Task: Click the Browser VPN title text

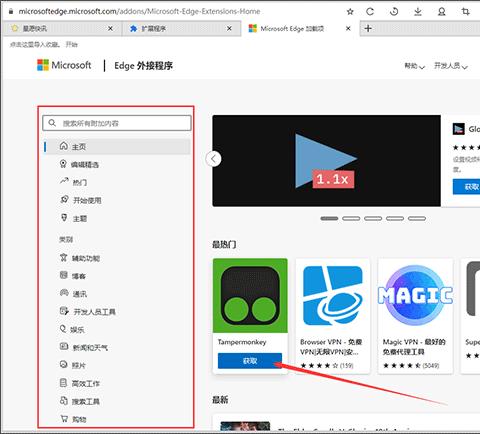Action: pos(331,347)
